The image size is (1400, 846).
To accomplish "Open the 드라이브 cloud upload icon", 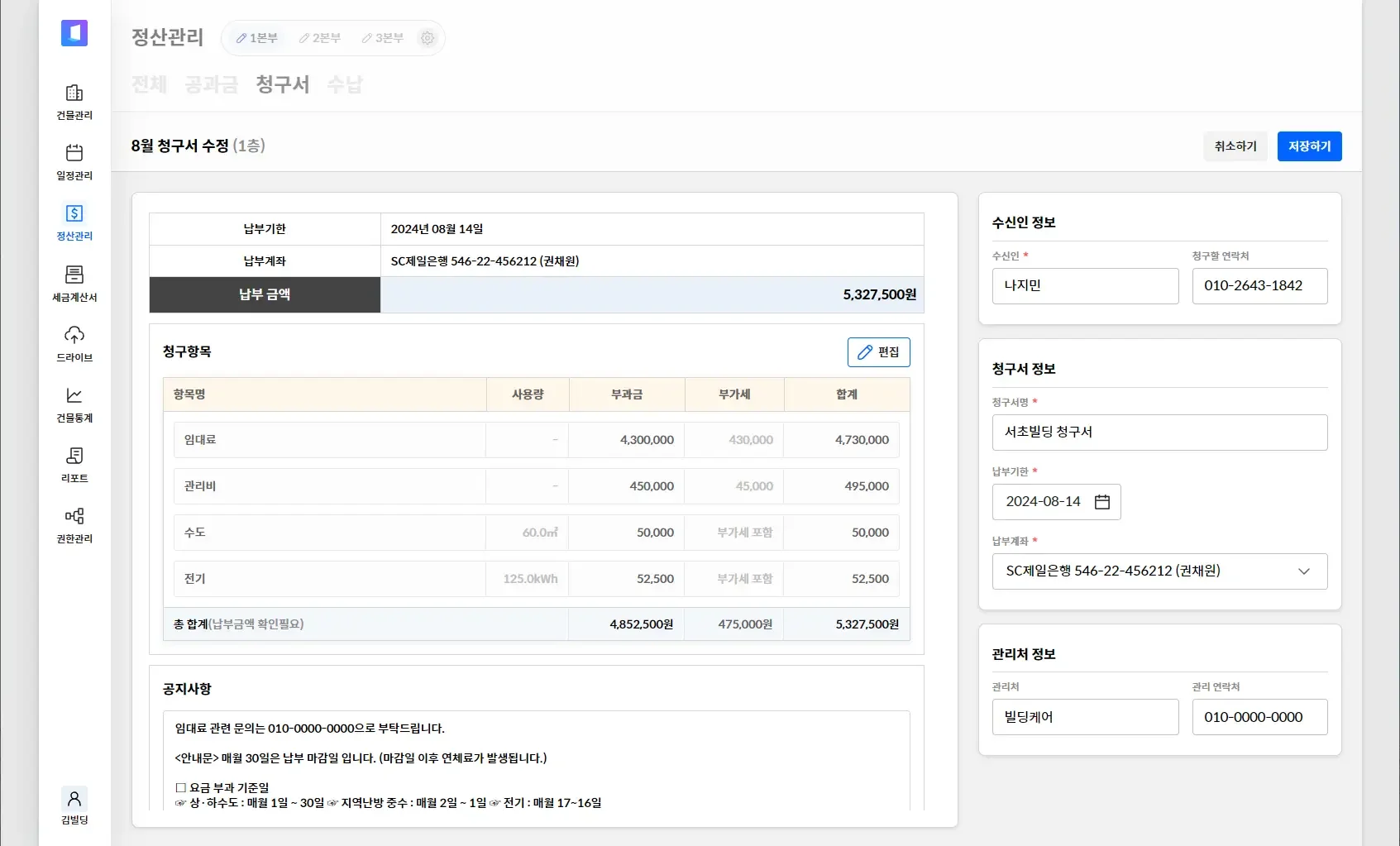I will coord(74,336).
